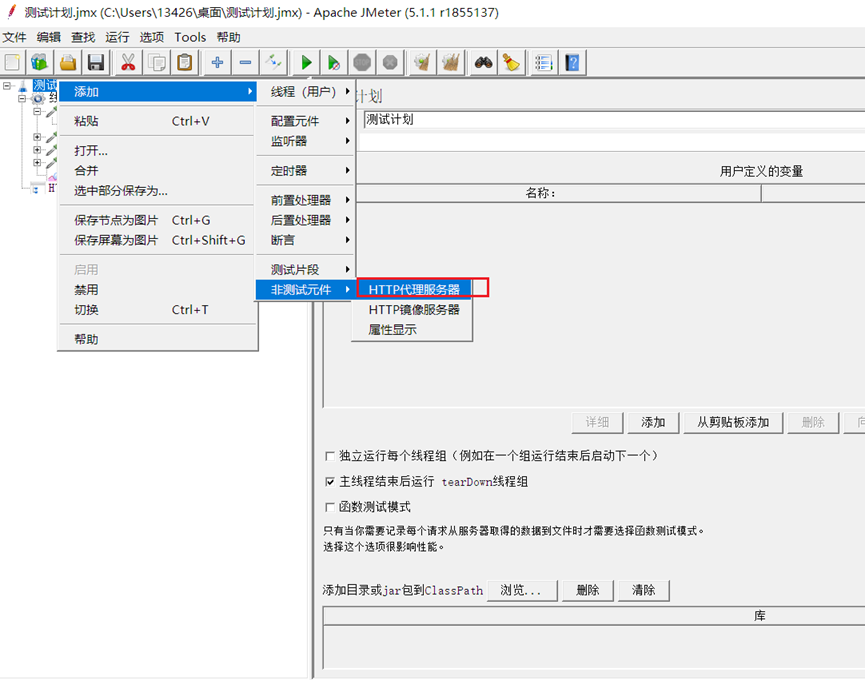Viewport: 865px width, 680px height.
Task: Expand 前置处理器 submenu
Action: tap(306, 200)
